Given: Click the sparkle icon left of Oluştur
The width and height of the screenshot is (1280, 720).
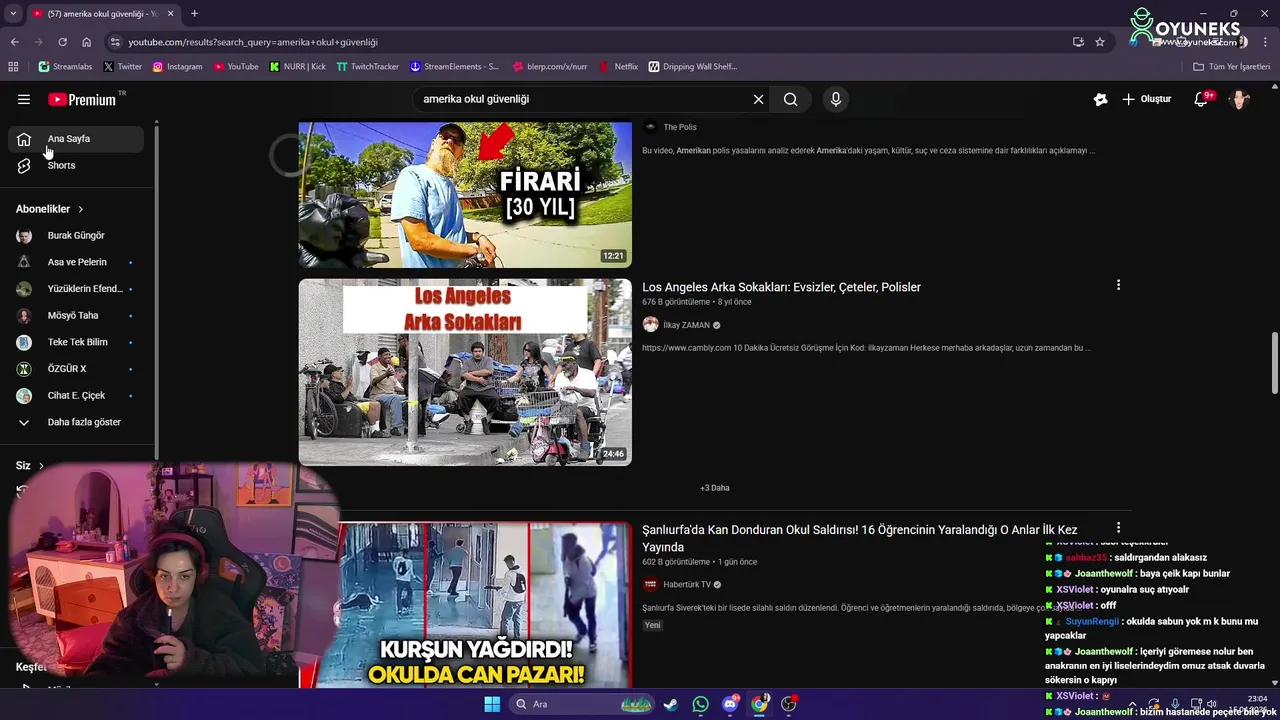Looking at the screenshot, I should point(1100,99).
